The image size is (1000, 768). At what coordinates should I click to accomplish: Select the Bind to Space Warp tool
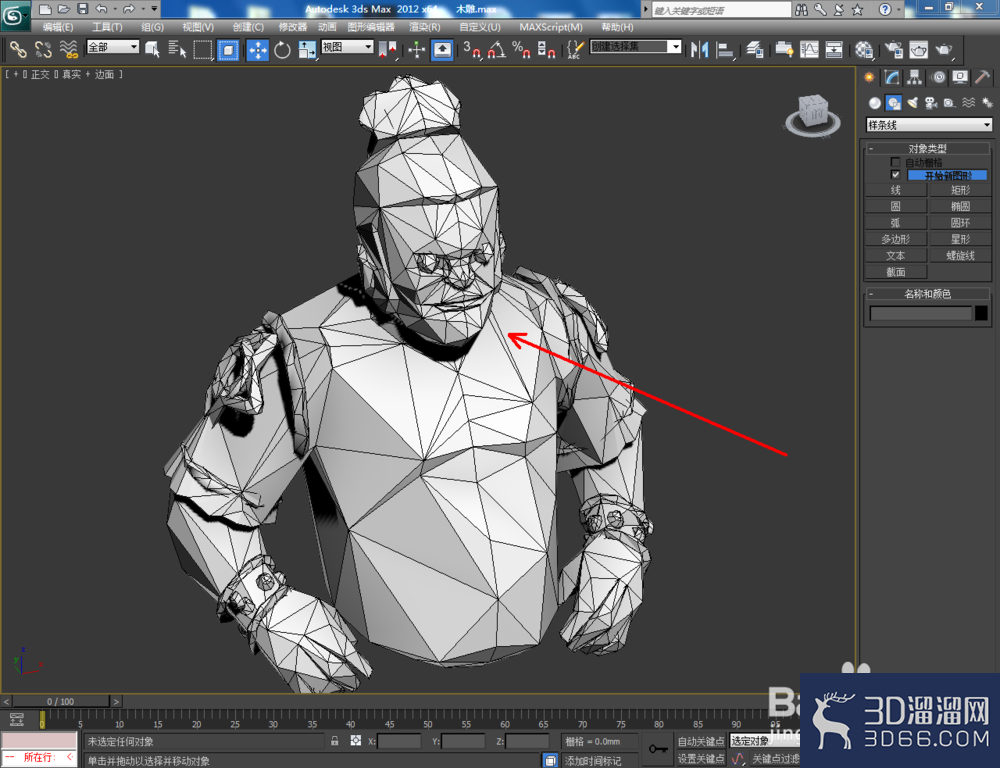click(68, 49)
